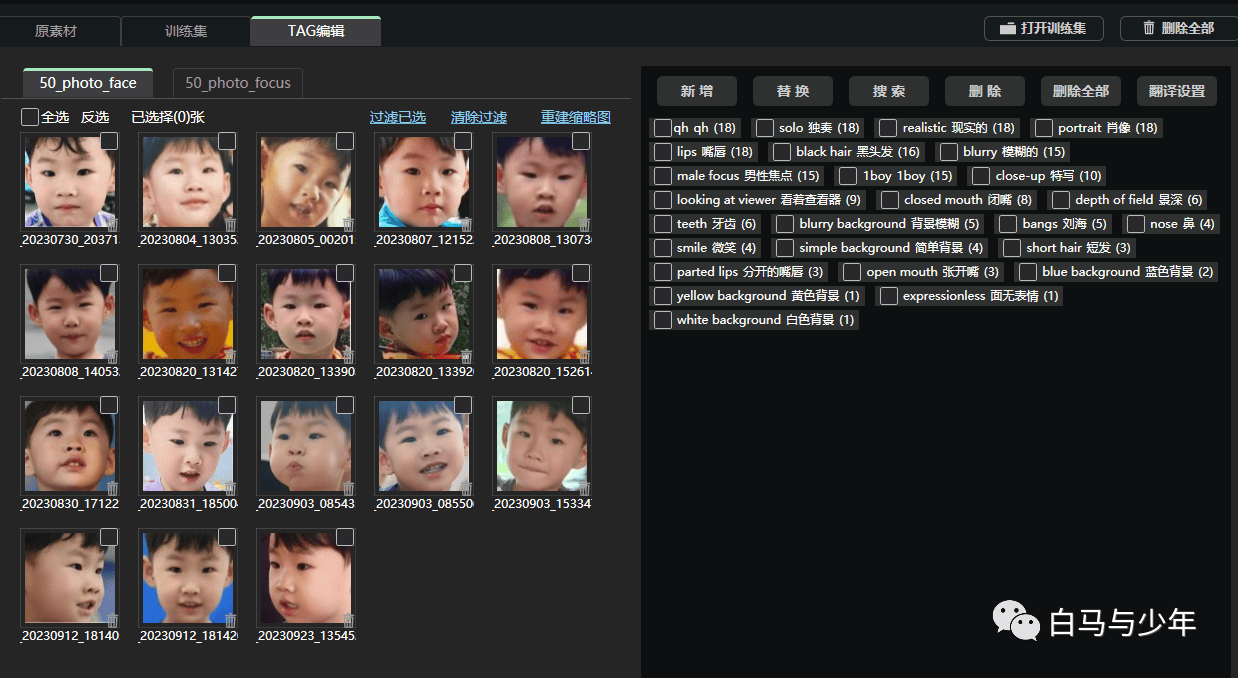This screenshot has height=678, width=1238.
Task: Switch to the 训练集 tab
Action: [186, 31]
